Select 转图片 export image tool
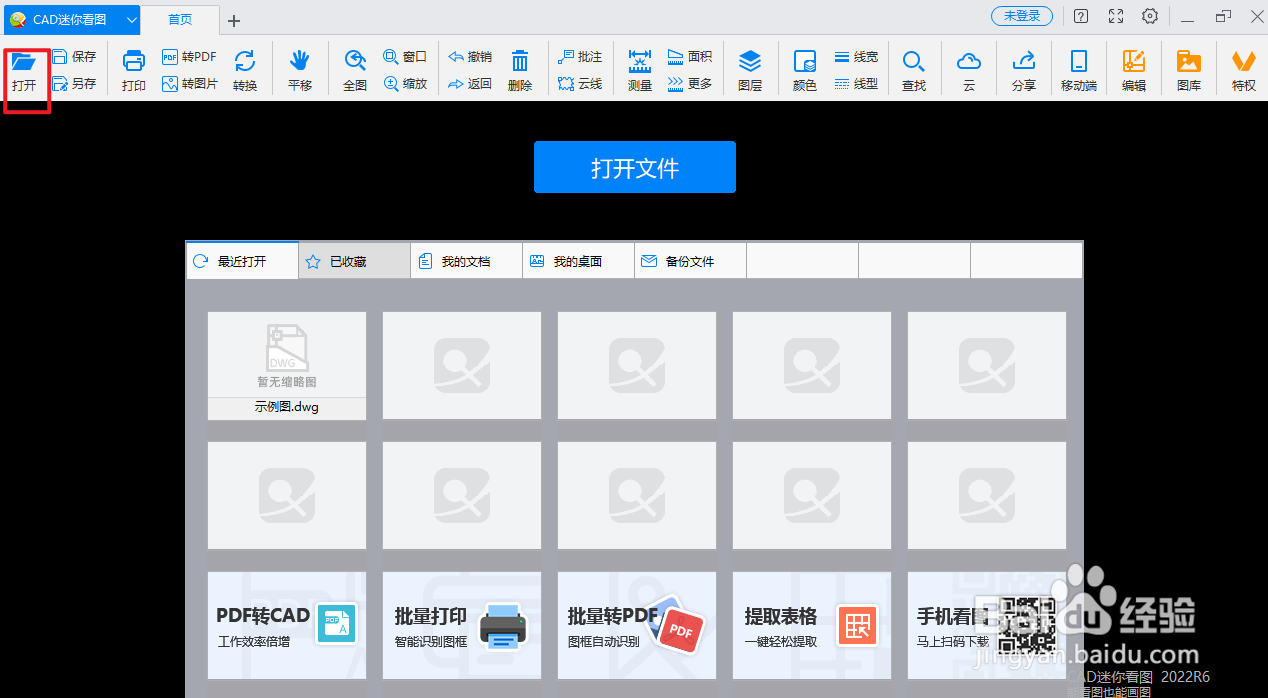 point(189,84)
